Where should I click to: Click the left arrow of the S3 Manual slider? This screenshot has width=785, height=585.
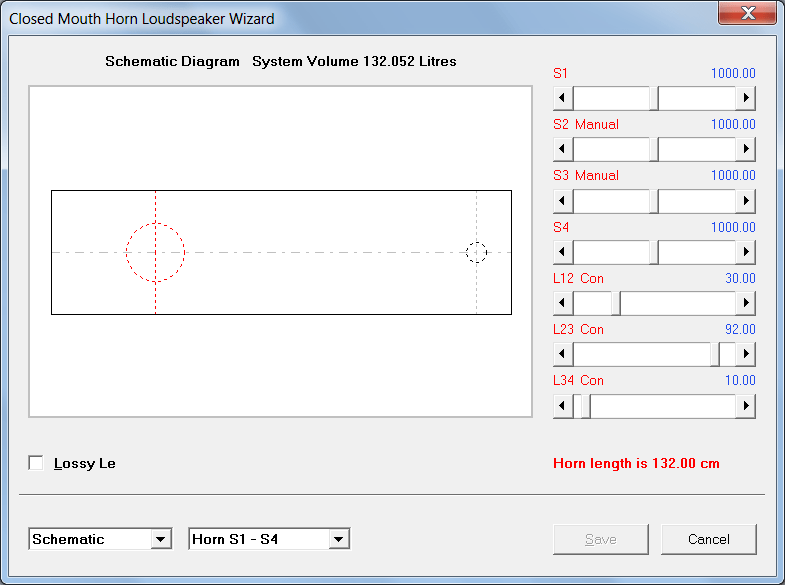pos(563,200)
